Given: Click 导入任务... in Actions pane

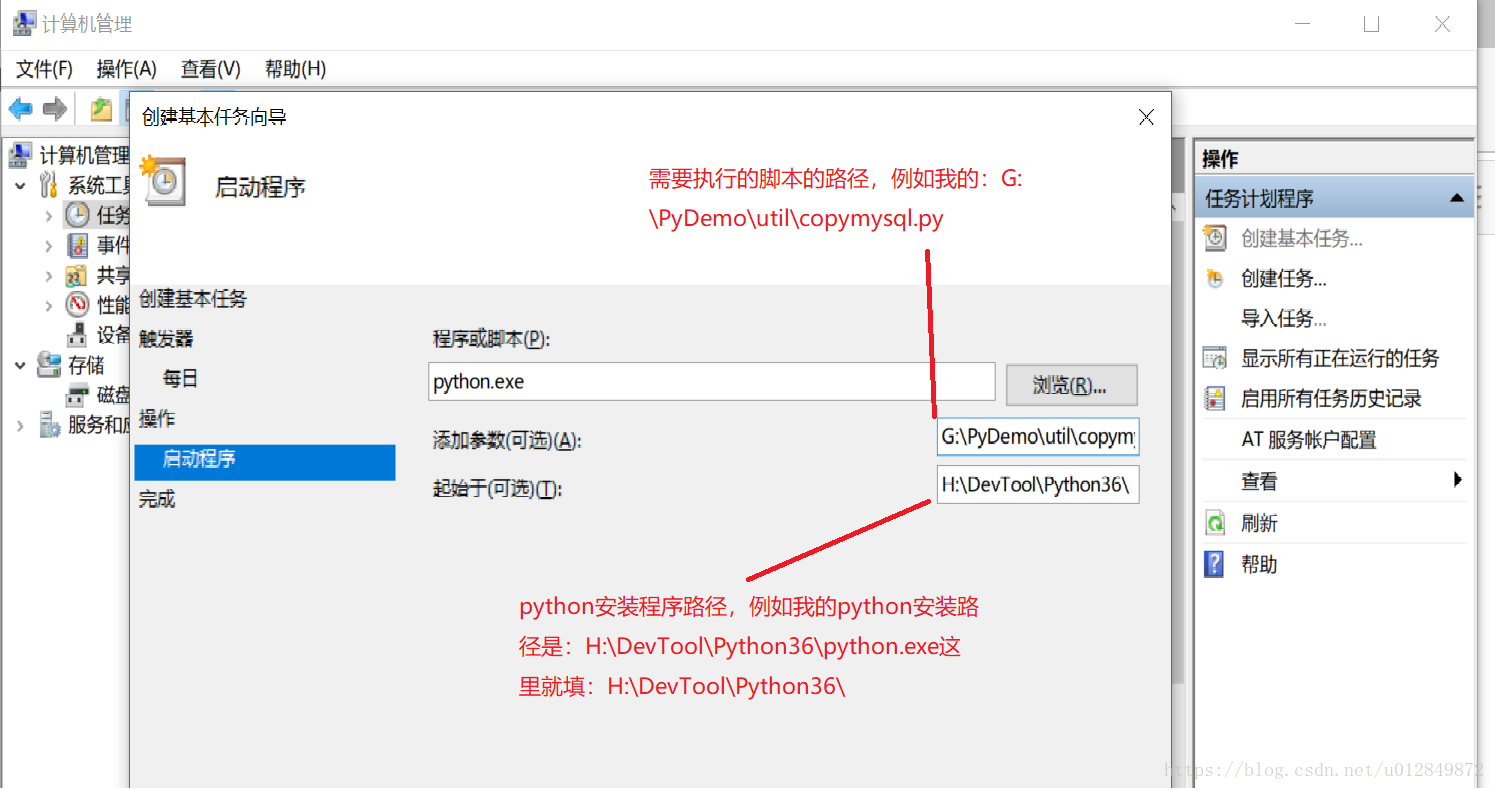Looking at the screenshot, I should 1284,319.
